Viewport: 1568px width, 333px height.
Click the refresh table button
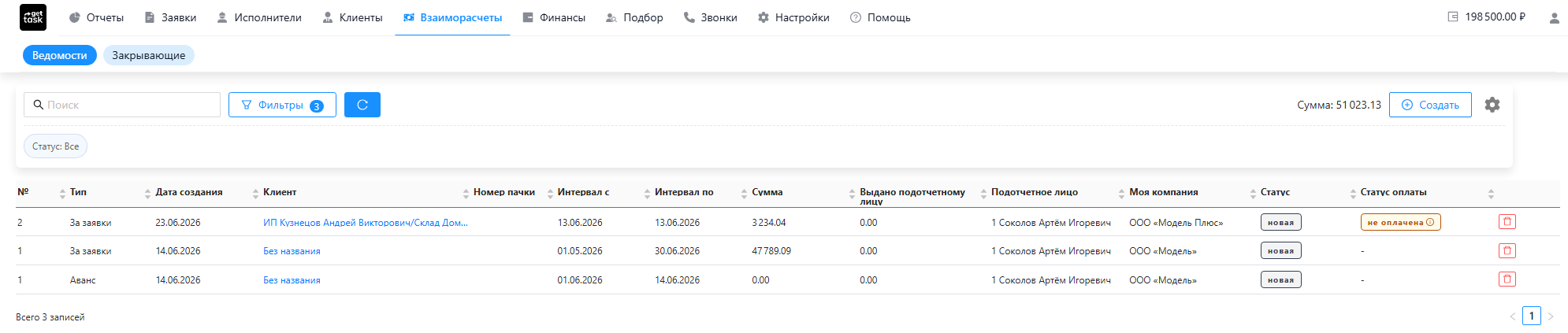[362, 105]
